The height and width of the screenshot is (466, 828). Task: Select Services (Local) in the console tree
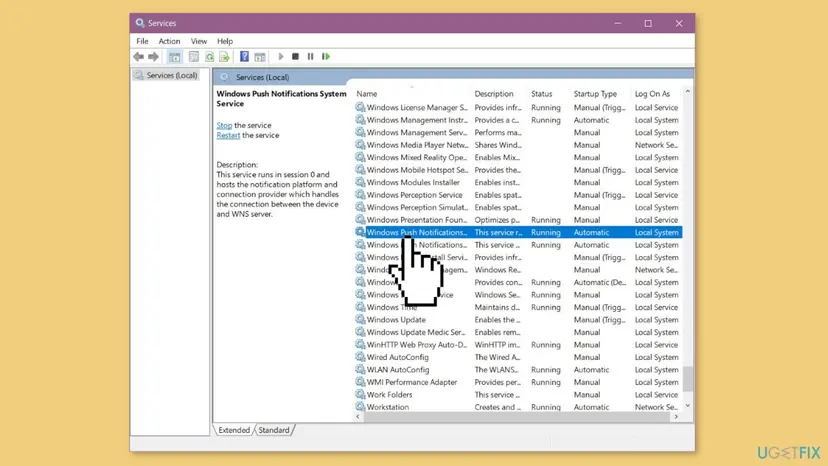172,76
